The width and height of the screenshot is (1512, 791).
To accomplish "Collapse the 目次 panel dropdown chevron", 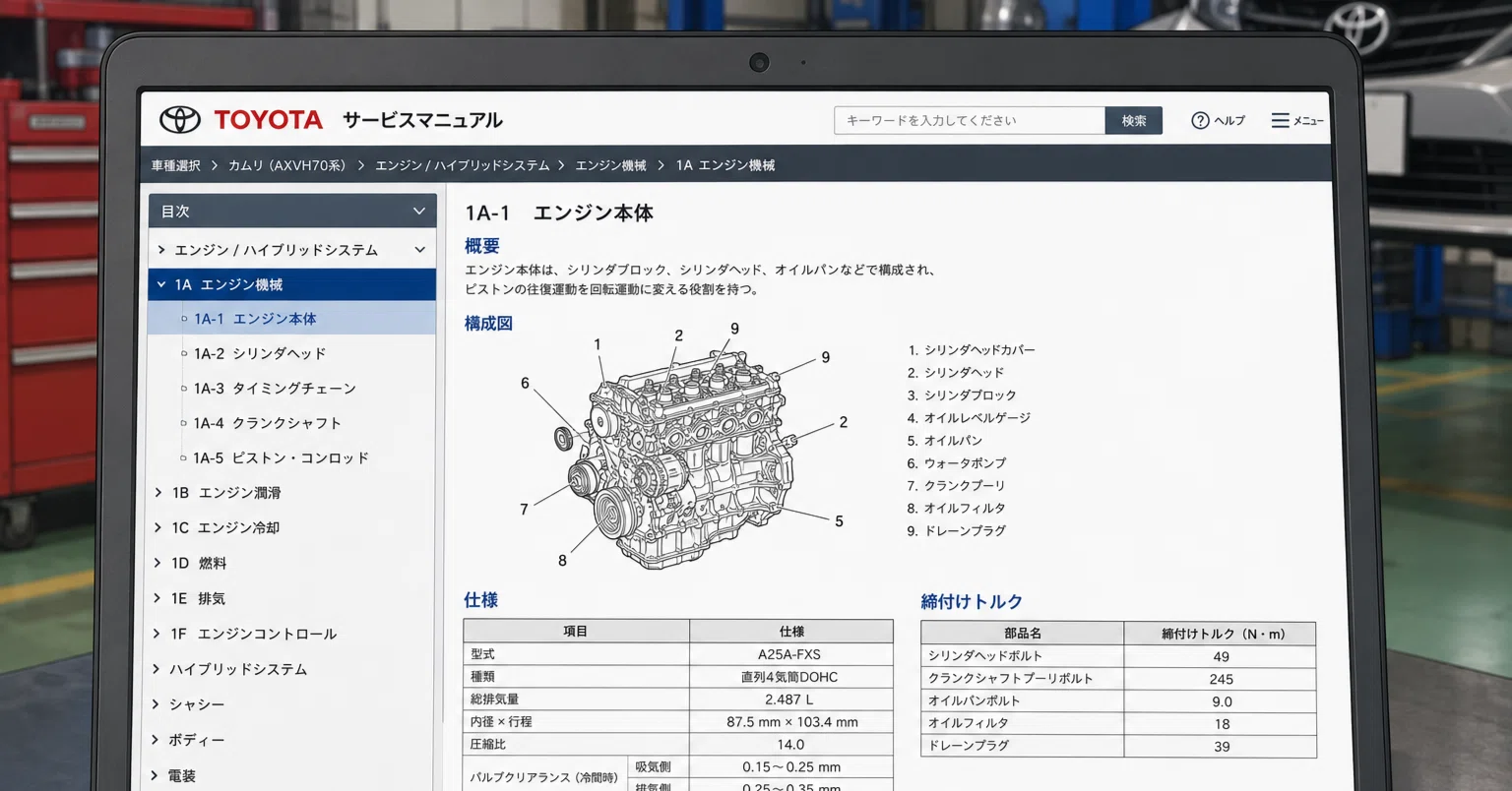I will [418, 211].
